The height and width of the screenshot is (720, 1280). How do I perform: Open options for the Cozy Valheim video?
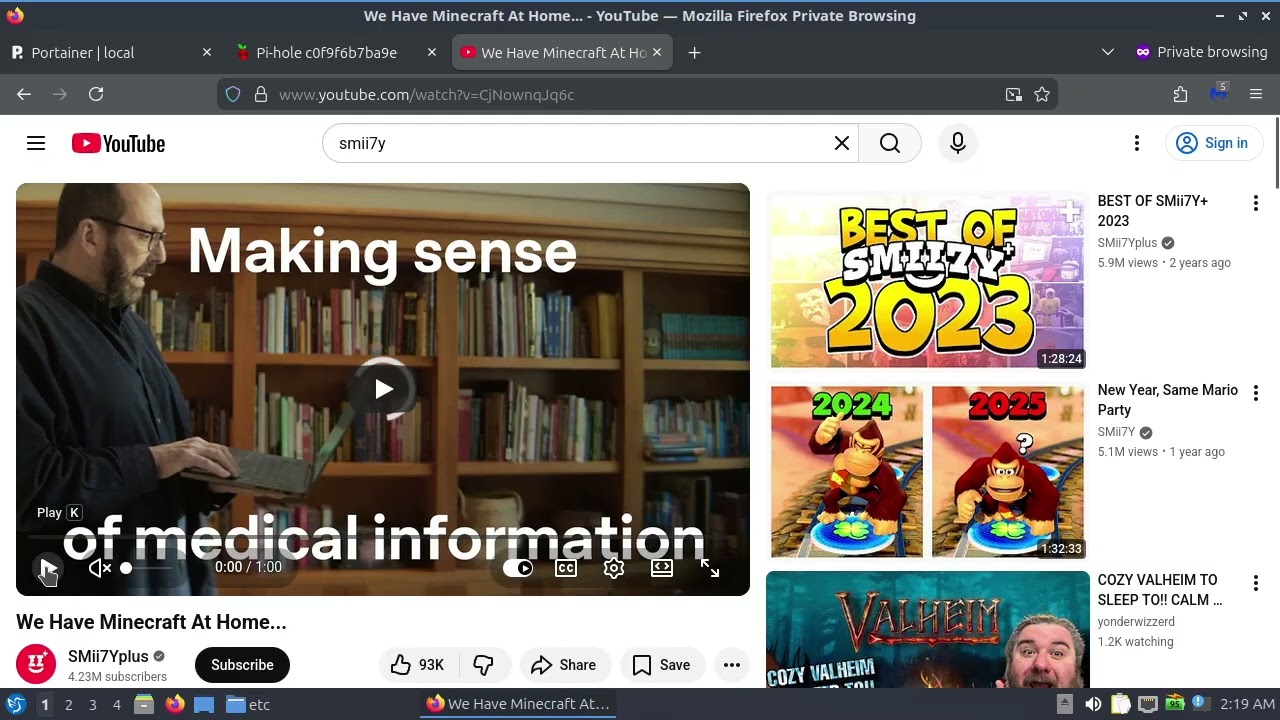(x=1256, y=582)
